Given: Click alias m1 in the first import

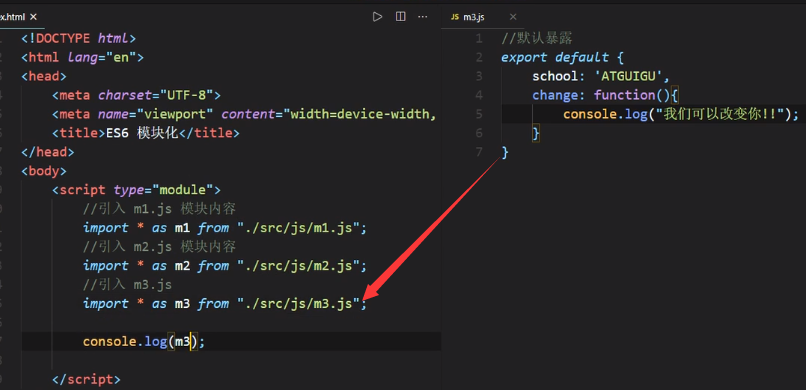Looking at the screenshot, I should click(x=182, y=228).
